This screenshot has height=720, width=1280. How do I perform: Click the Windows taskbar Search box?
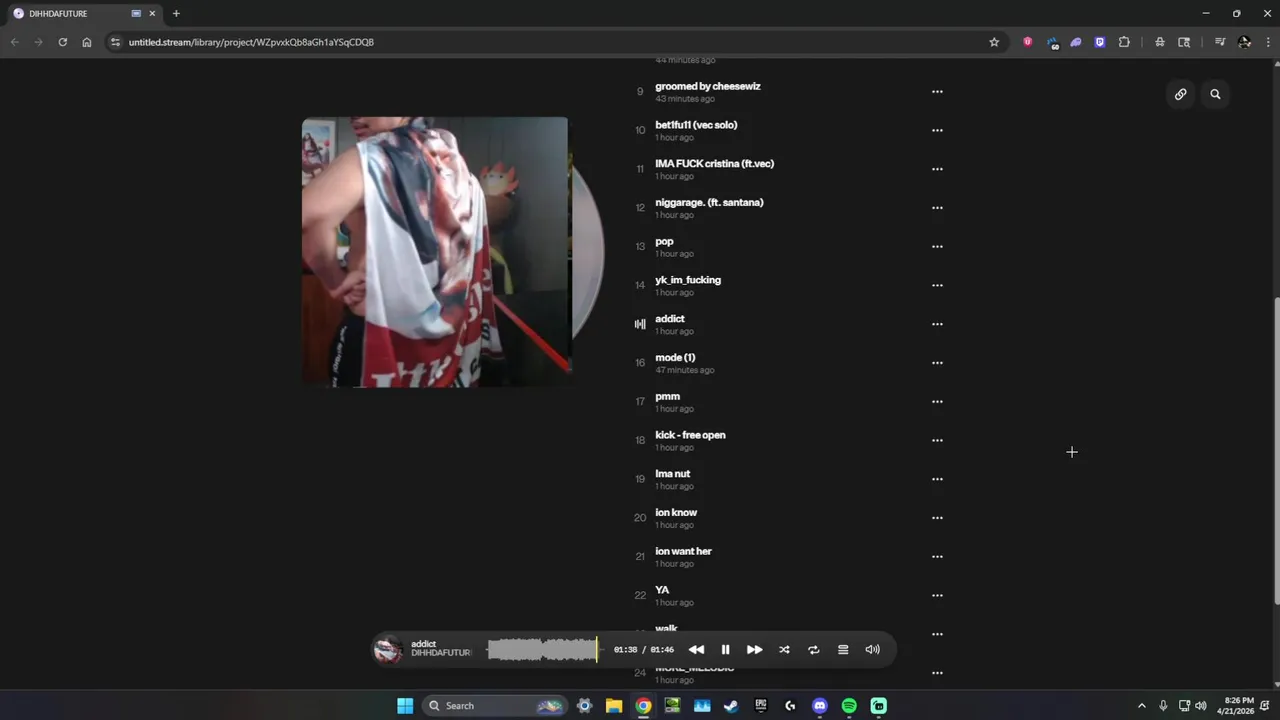tap(494, 706)
